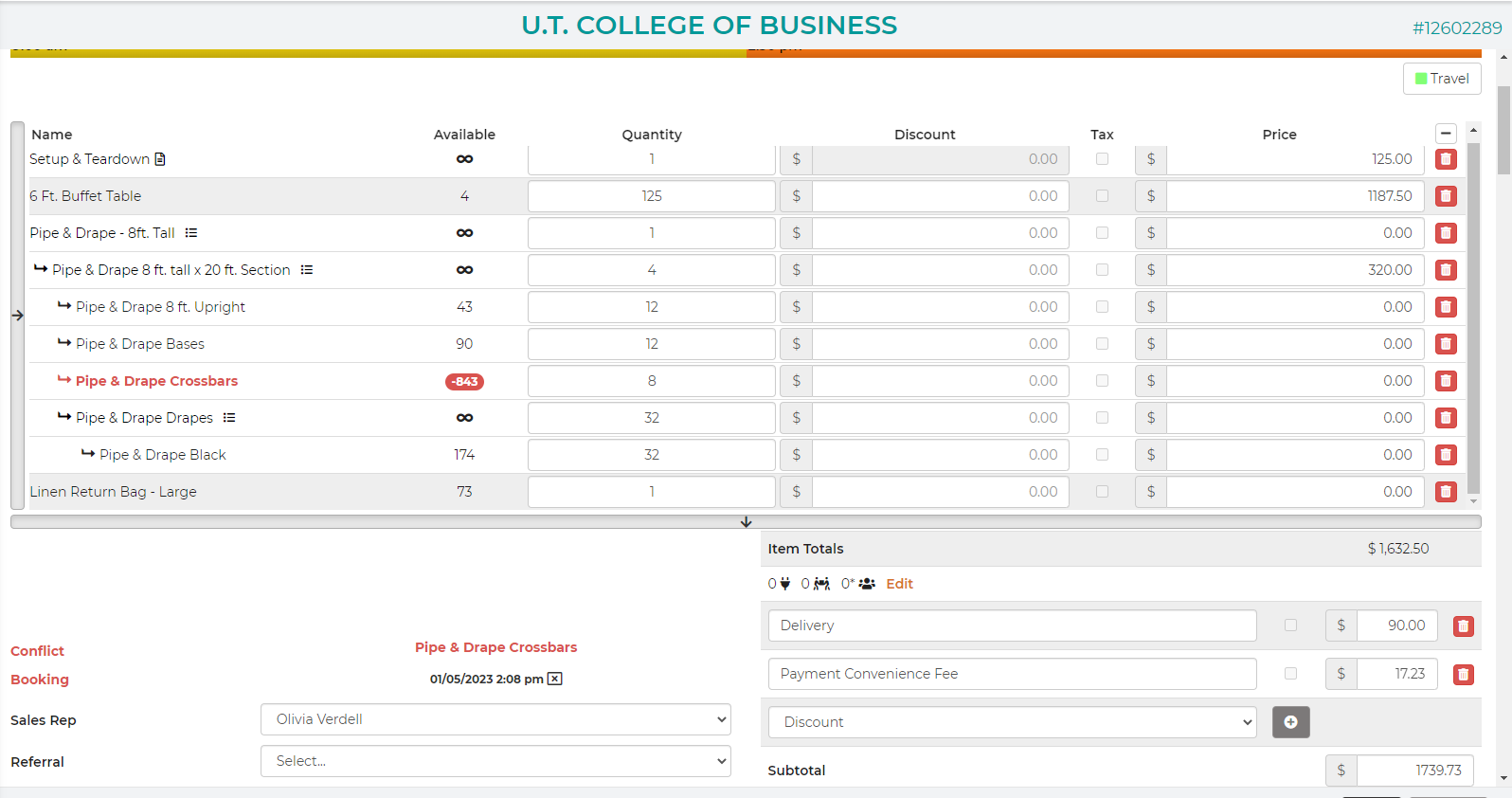Screen dimensions: 1512x798
Task: Delete the Setup & Teardown row
Action: (x=1446, y=159)
